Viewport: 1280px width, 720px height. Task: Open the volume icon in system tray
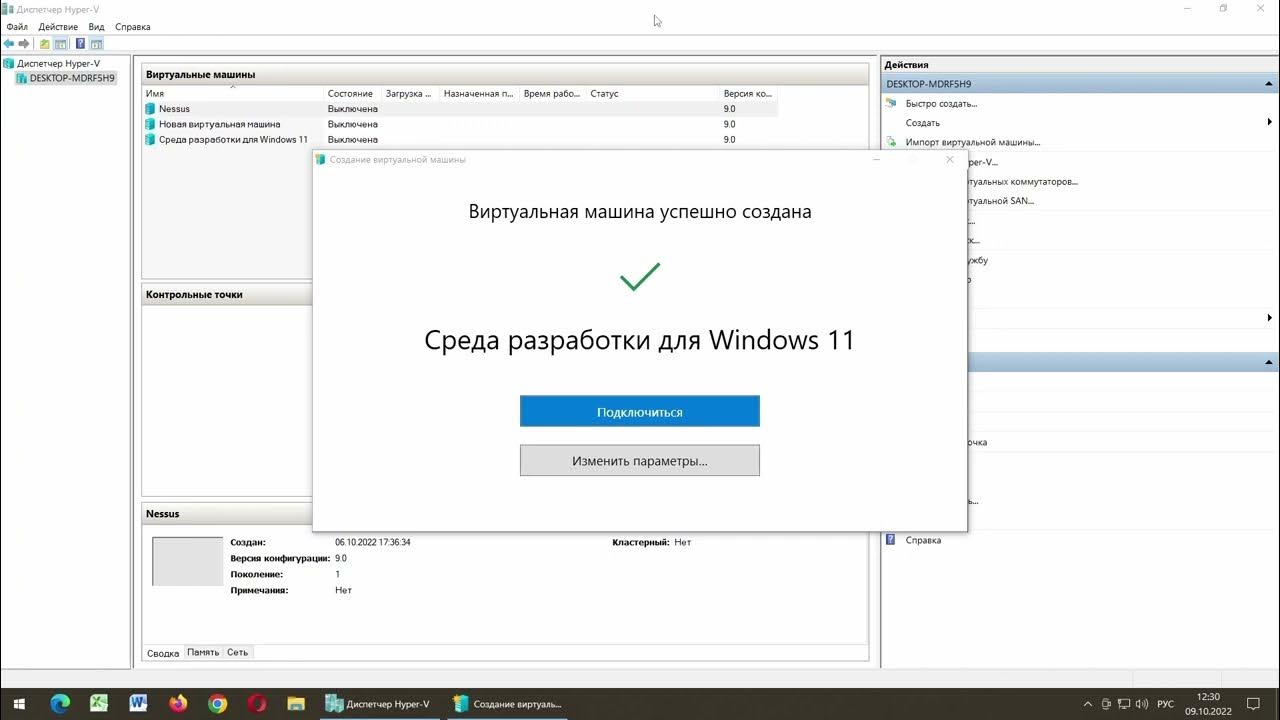pos(1142,704)
